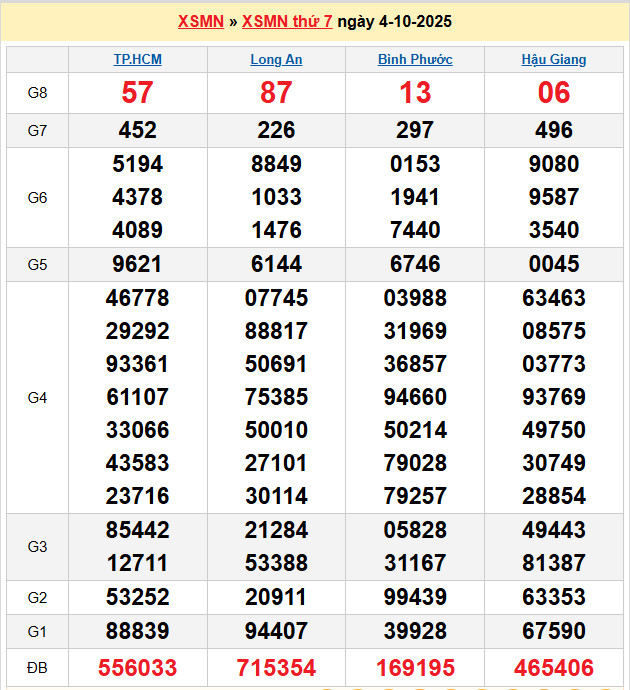The height and width of the screenshot is (690, 630).
Task: Open the XSMN link in the header
Action: point(200,21)
